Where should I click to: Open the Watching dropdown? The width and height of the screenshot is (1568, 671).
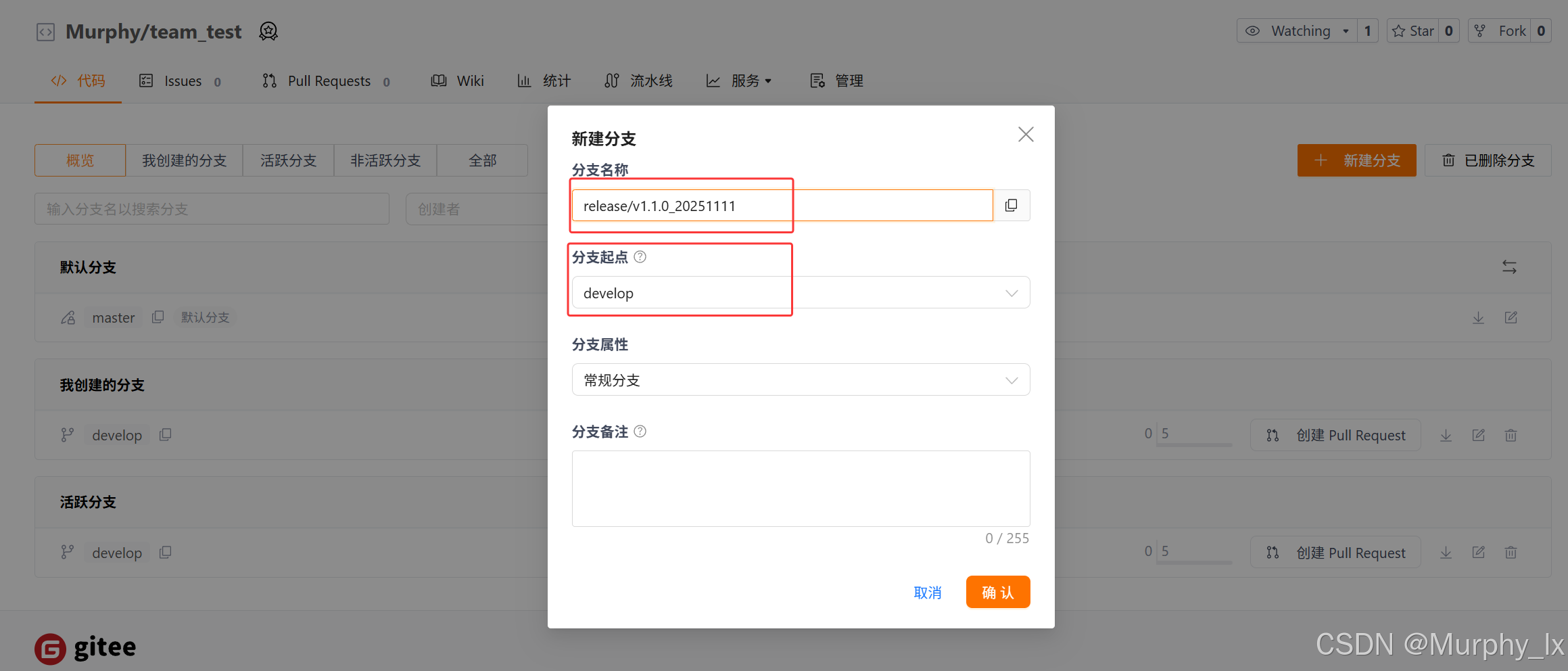1297,31
